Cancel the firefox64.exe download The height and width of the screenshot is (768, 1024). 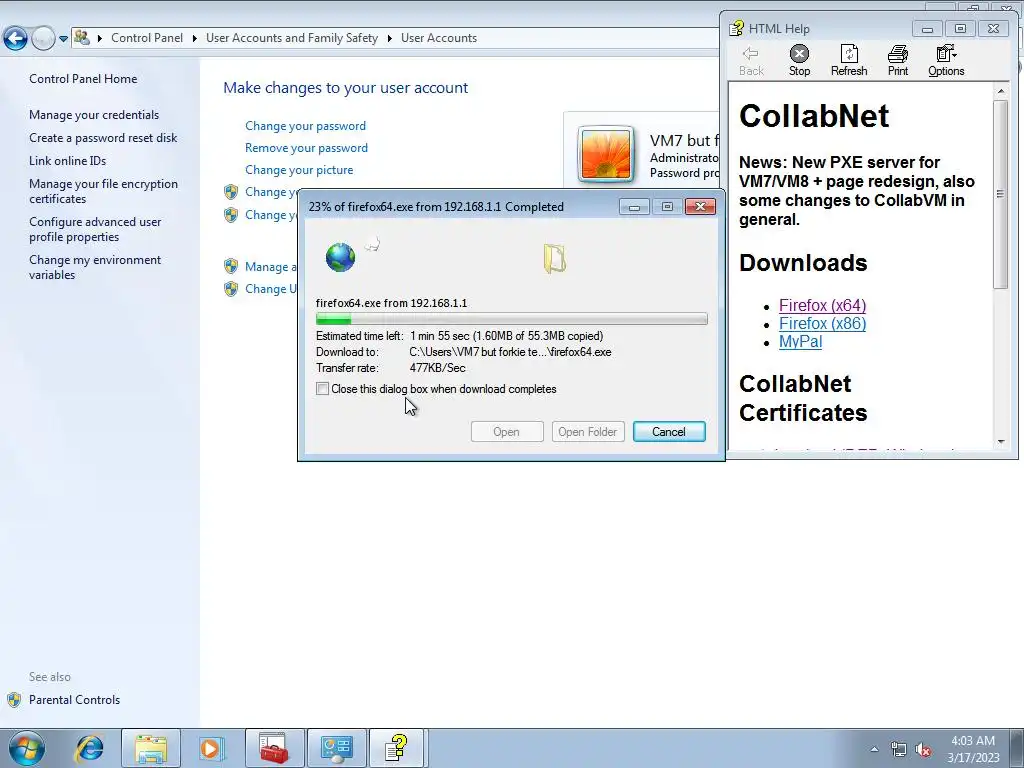coord(669,432)
